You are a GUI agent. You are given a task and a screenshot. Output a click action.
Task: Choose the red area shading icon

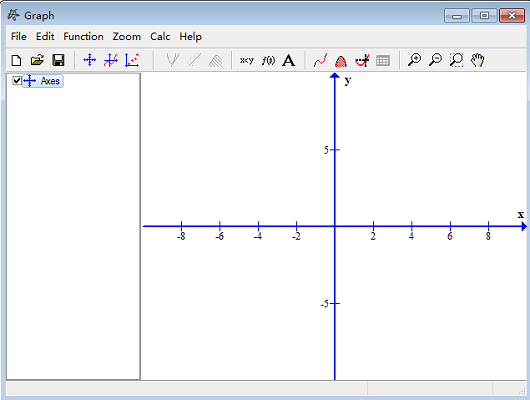(x=341, y=61)
